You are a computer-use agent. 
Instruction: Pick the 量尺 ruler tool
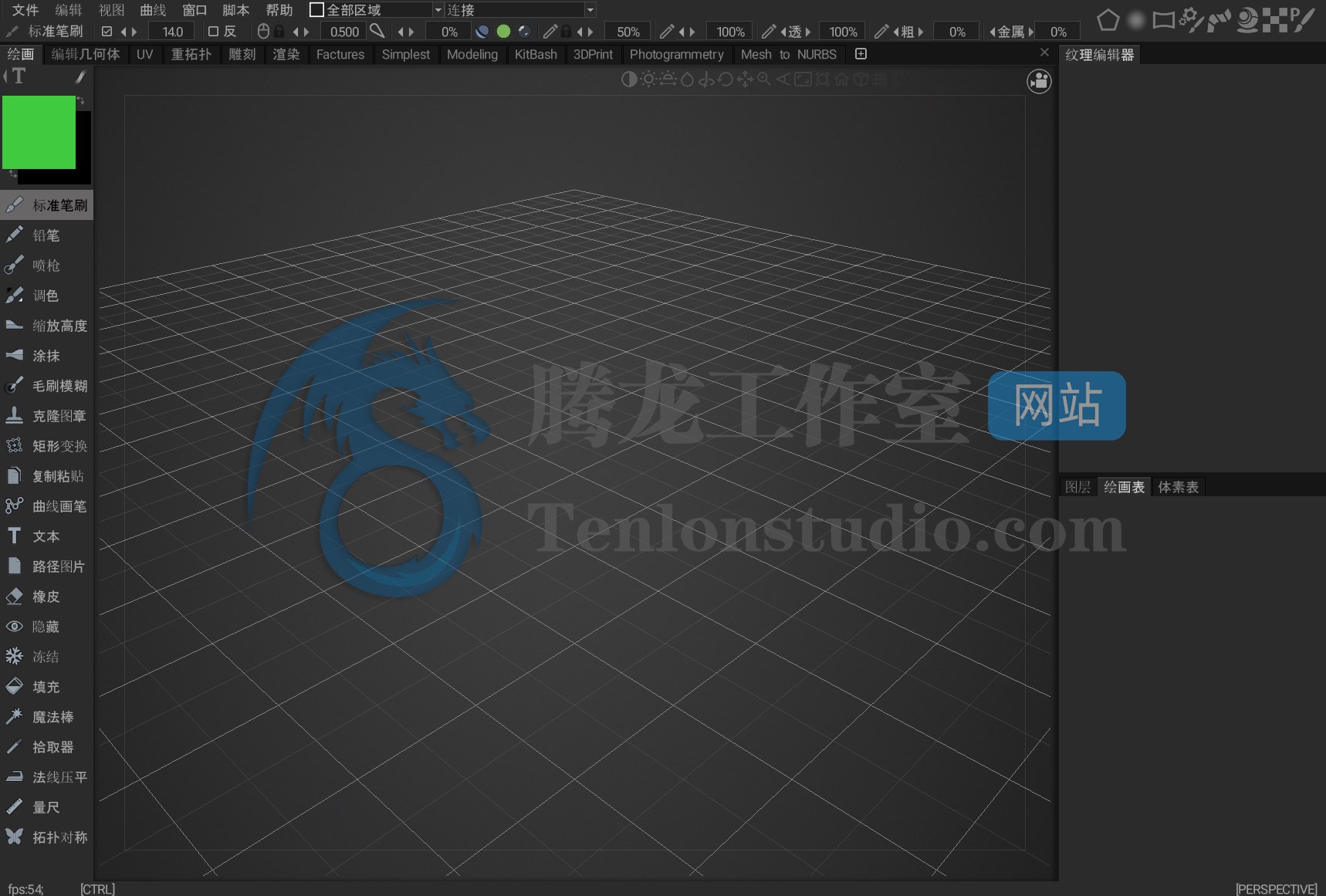[46, 807]
